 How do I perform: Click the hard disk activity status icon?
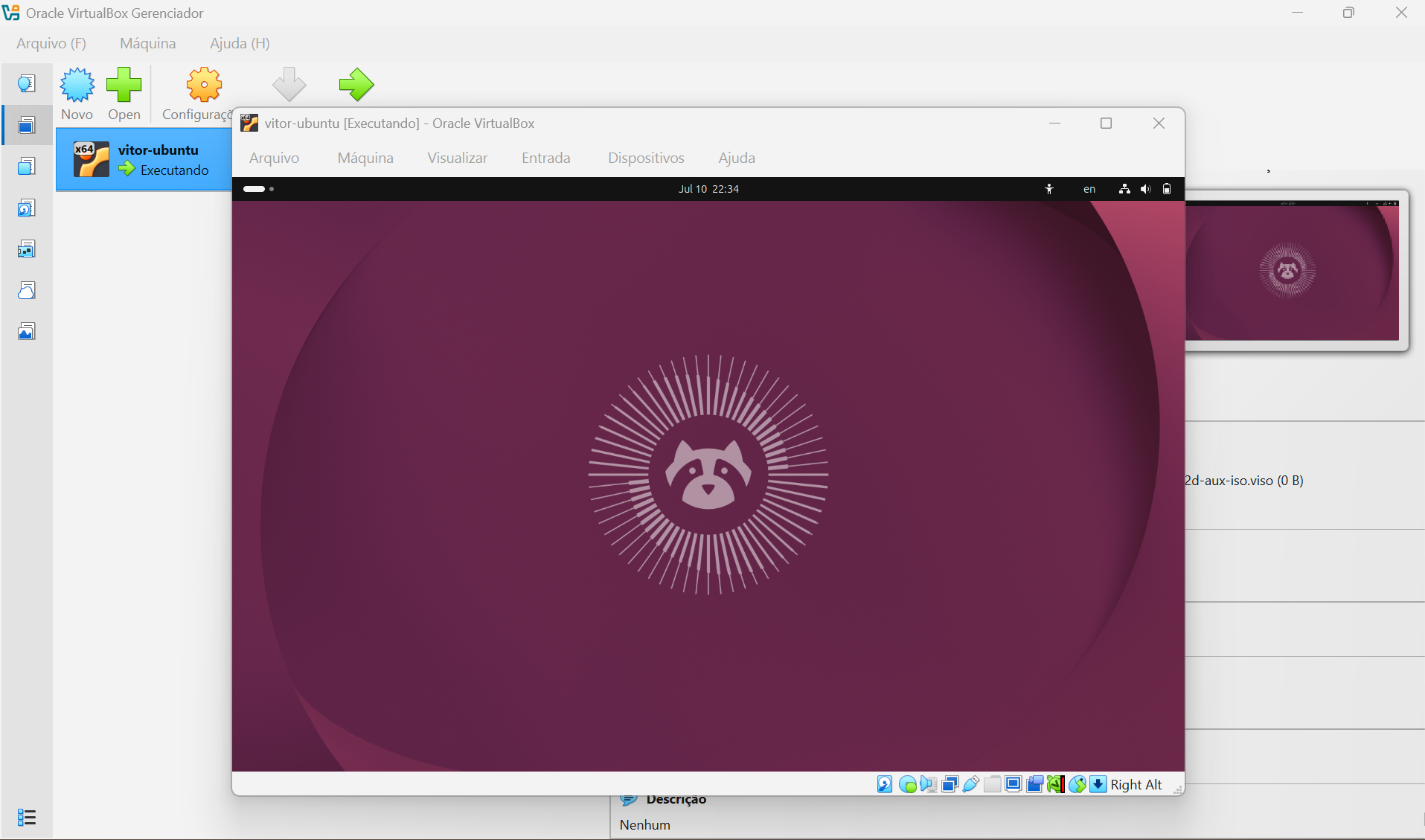[x=885, y=784]
